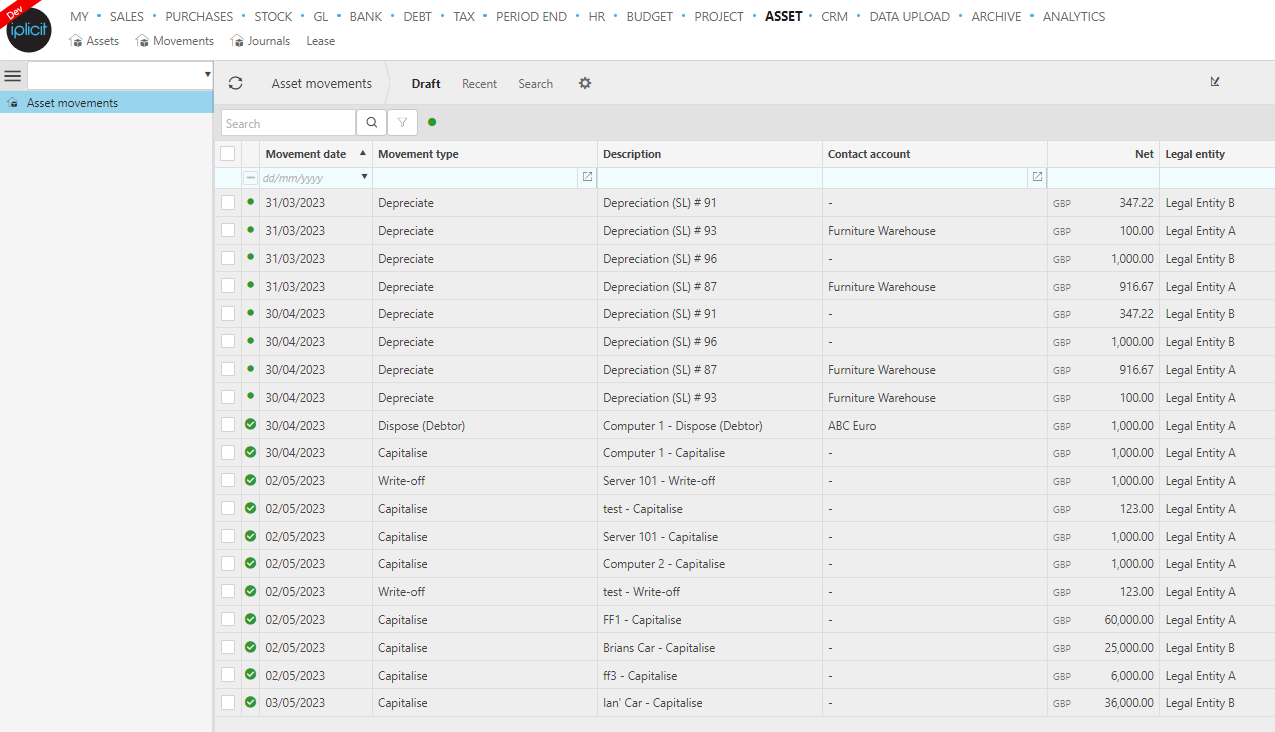Sort by Contact account column header
The height and width of the screenshot is (732, 1275).
[x=869, y=154]
